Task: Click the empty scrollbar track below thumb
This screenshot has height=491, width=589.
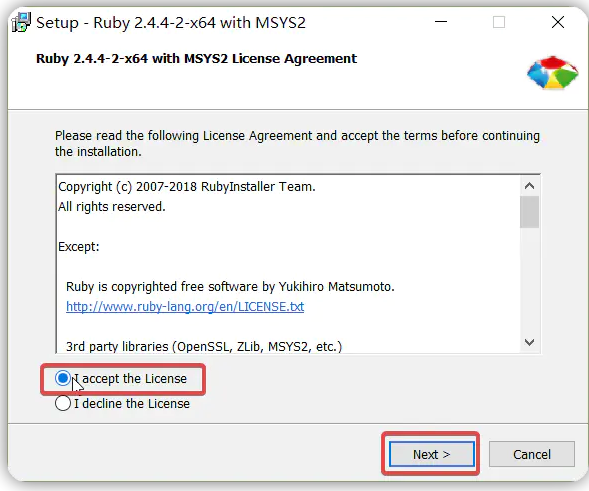Action: point(529,280)
